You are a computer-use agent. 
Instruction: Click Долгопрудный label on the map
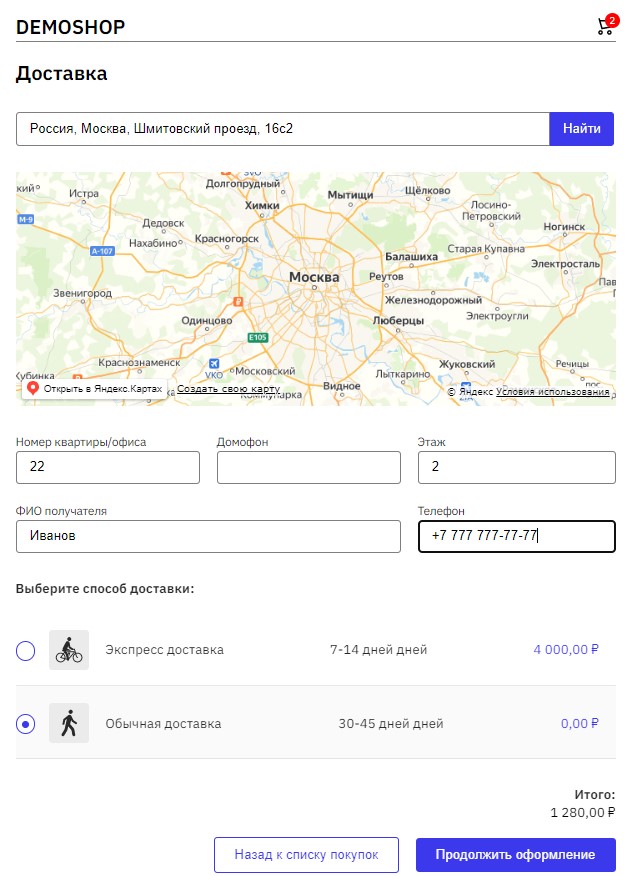[x=243, y=183]
